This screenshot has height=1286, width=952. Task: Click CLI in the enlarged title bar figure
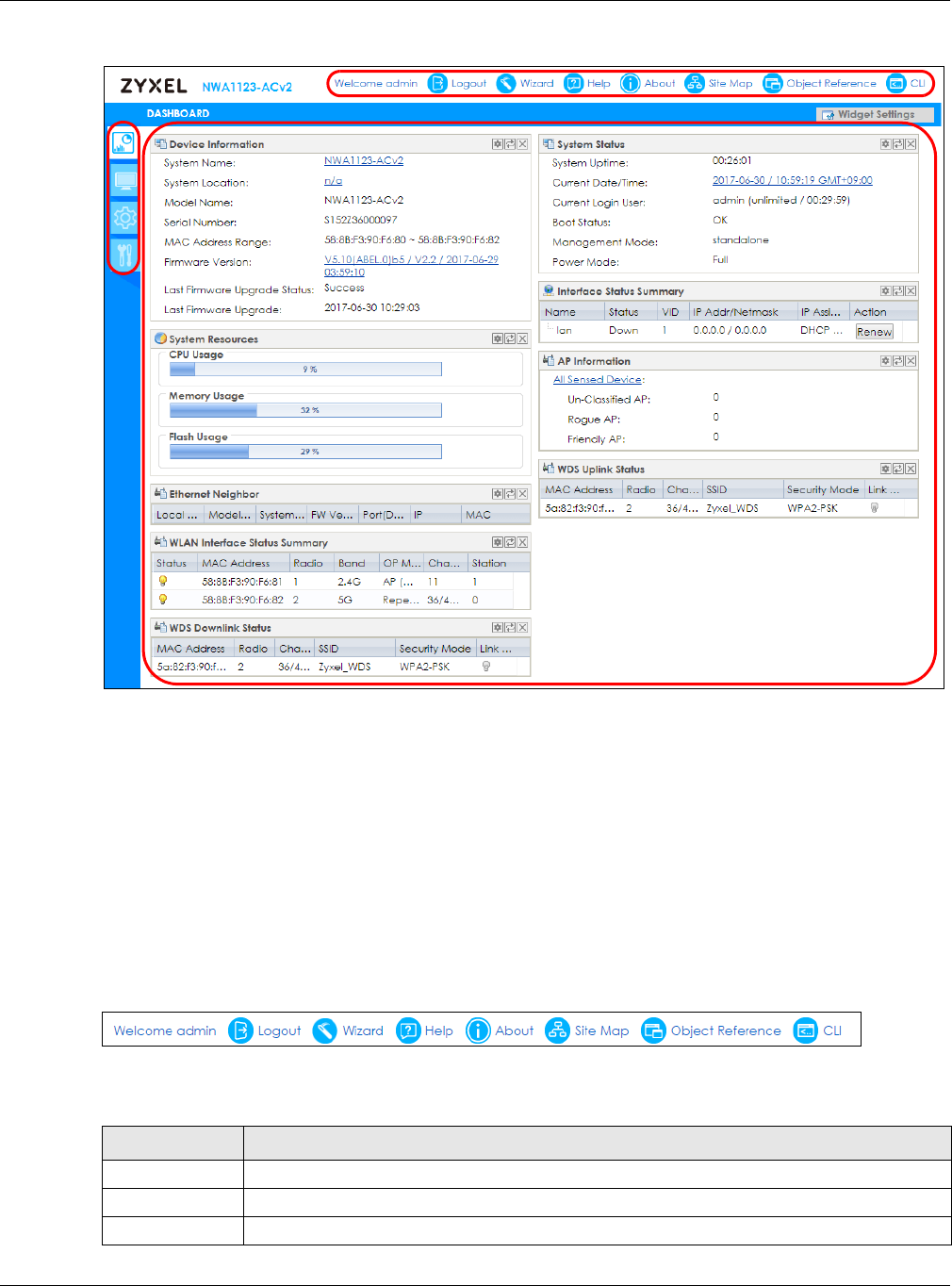[818, 1030]
